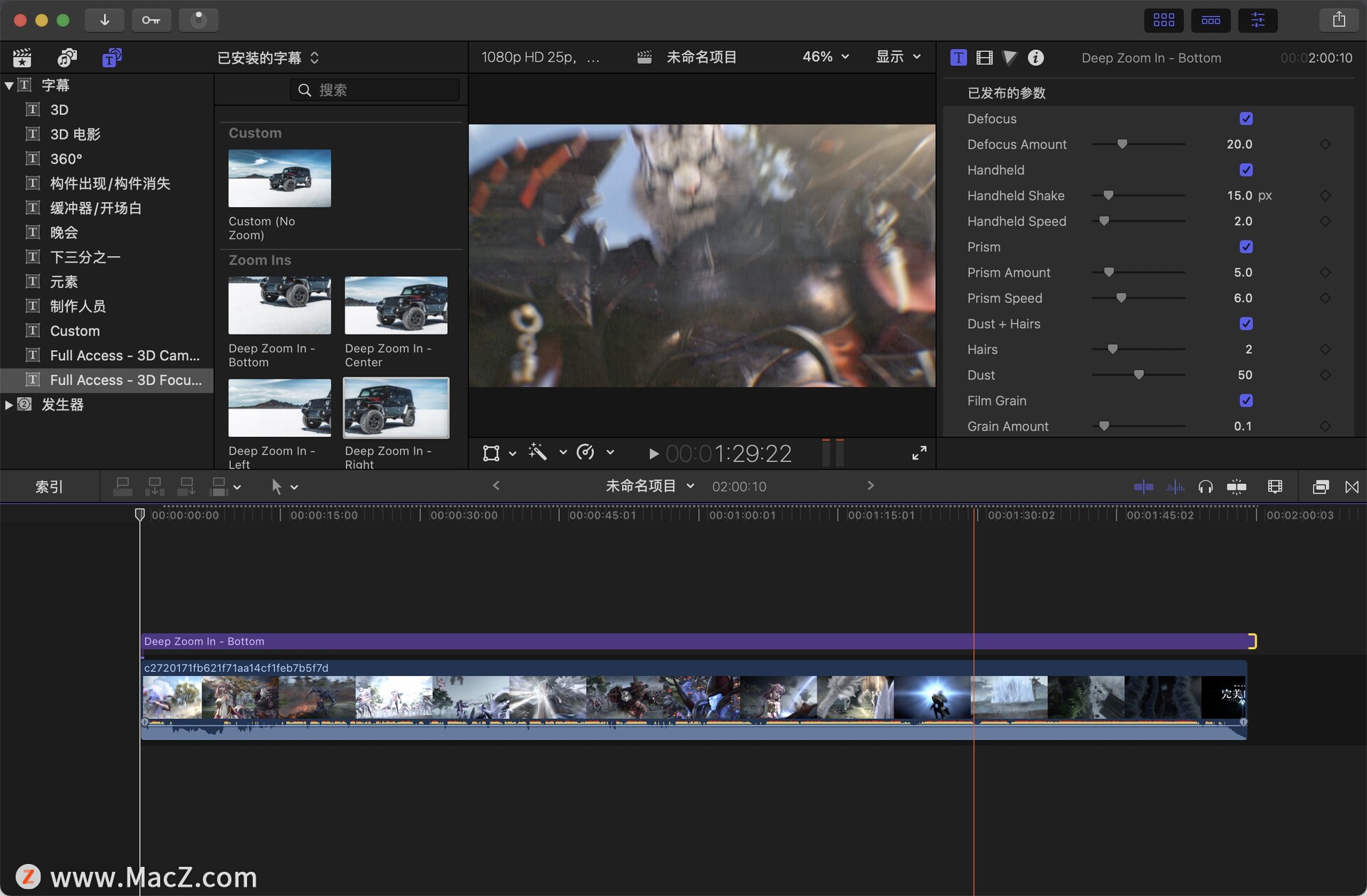The image size is (1367, 896).
Task: Expand the 发生器 category
Action: [x=9, y=405]
